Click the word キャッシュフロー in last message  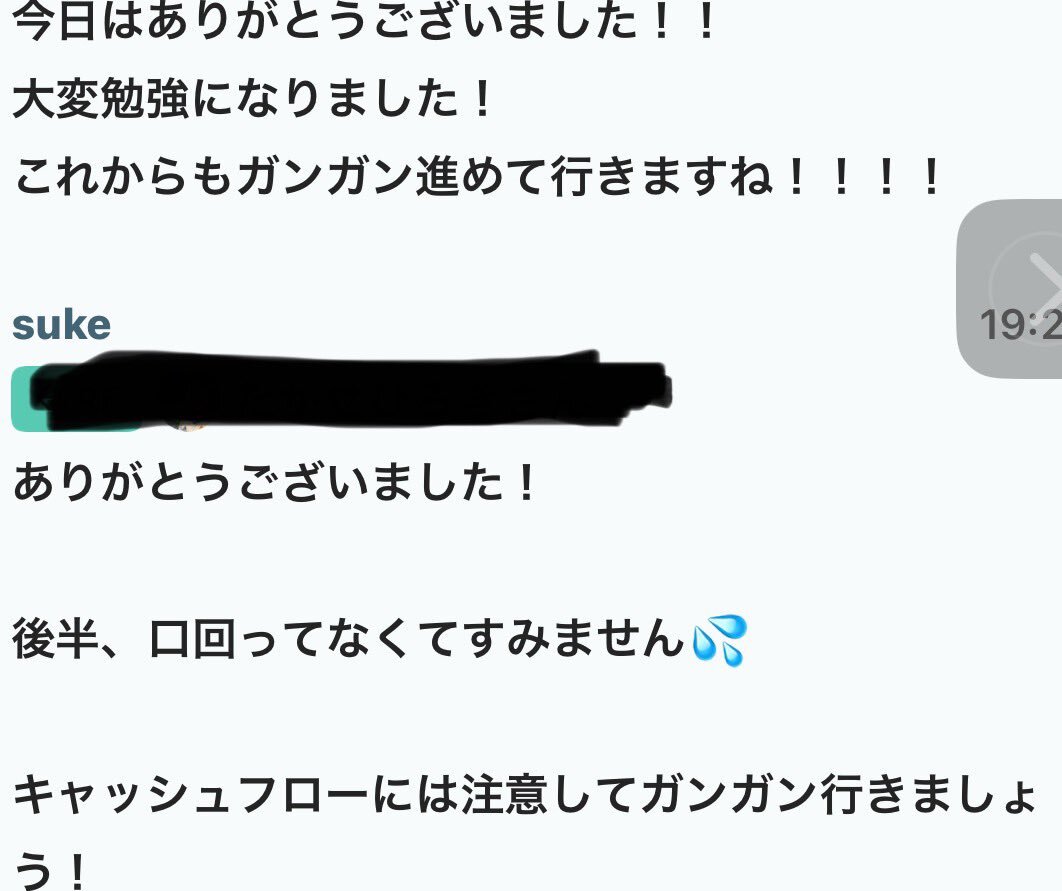pos(192,796)
